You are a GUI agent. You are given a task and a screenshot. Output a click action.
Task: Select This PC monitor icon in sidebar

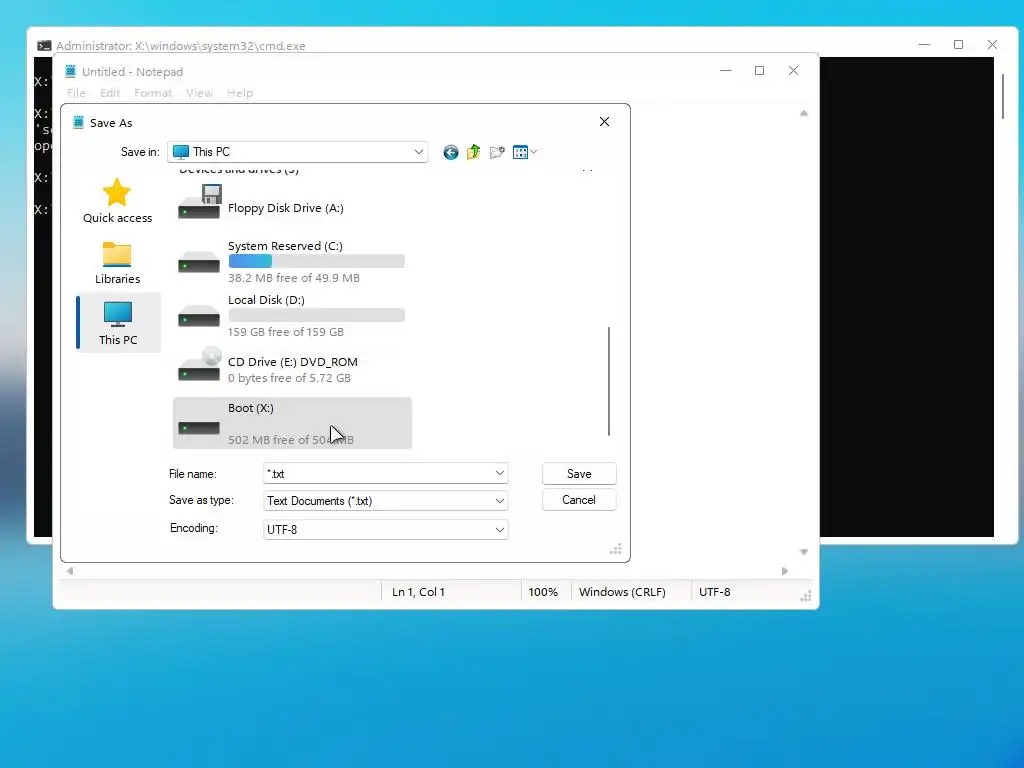point(118,314)
